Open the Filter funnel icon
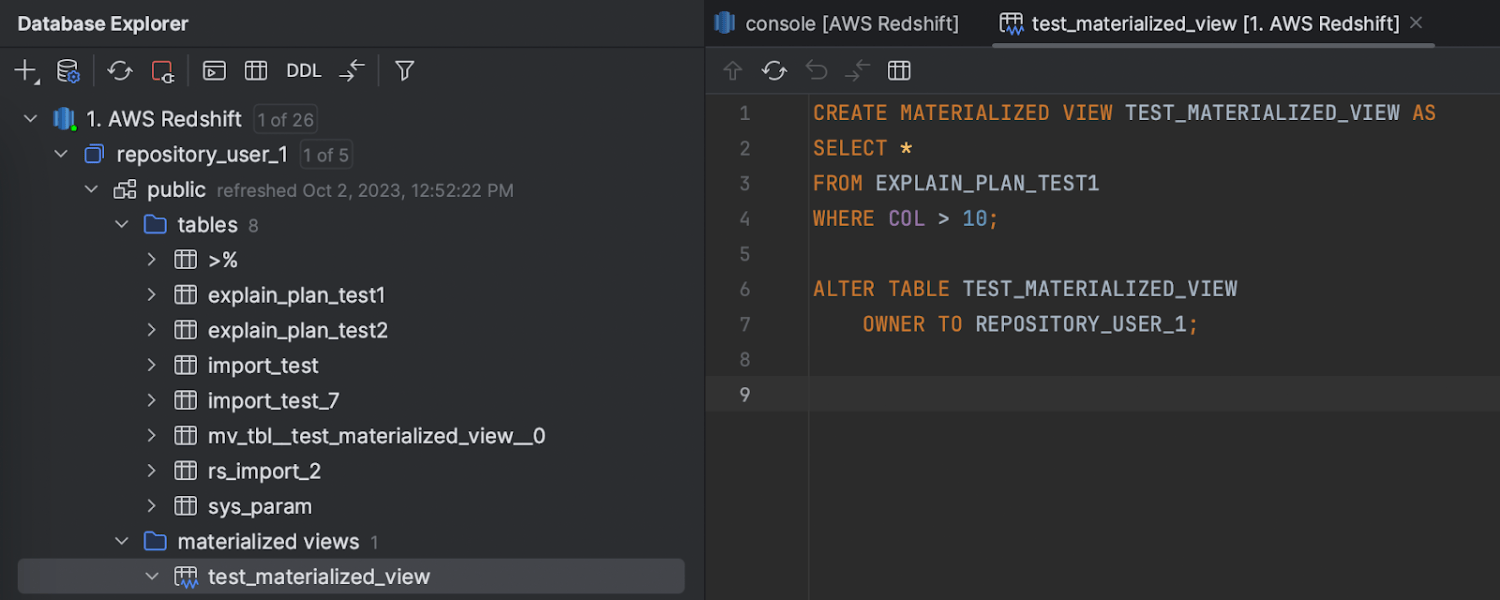The image size is (1500, 600). pyautogui.click(x=404, y=71)
